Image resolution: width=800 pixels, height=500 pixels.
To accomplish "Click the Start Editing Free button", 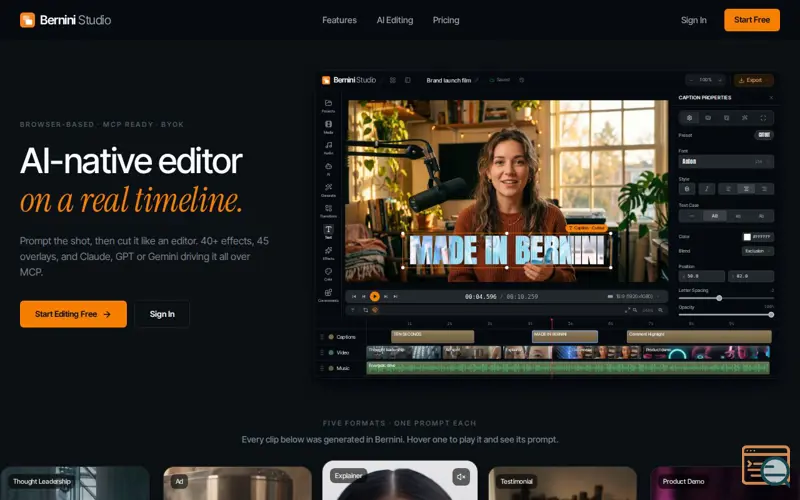I will pos(73,314).
